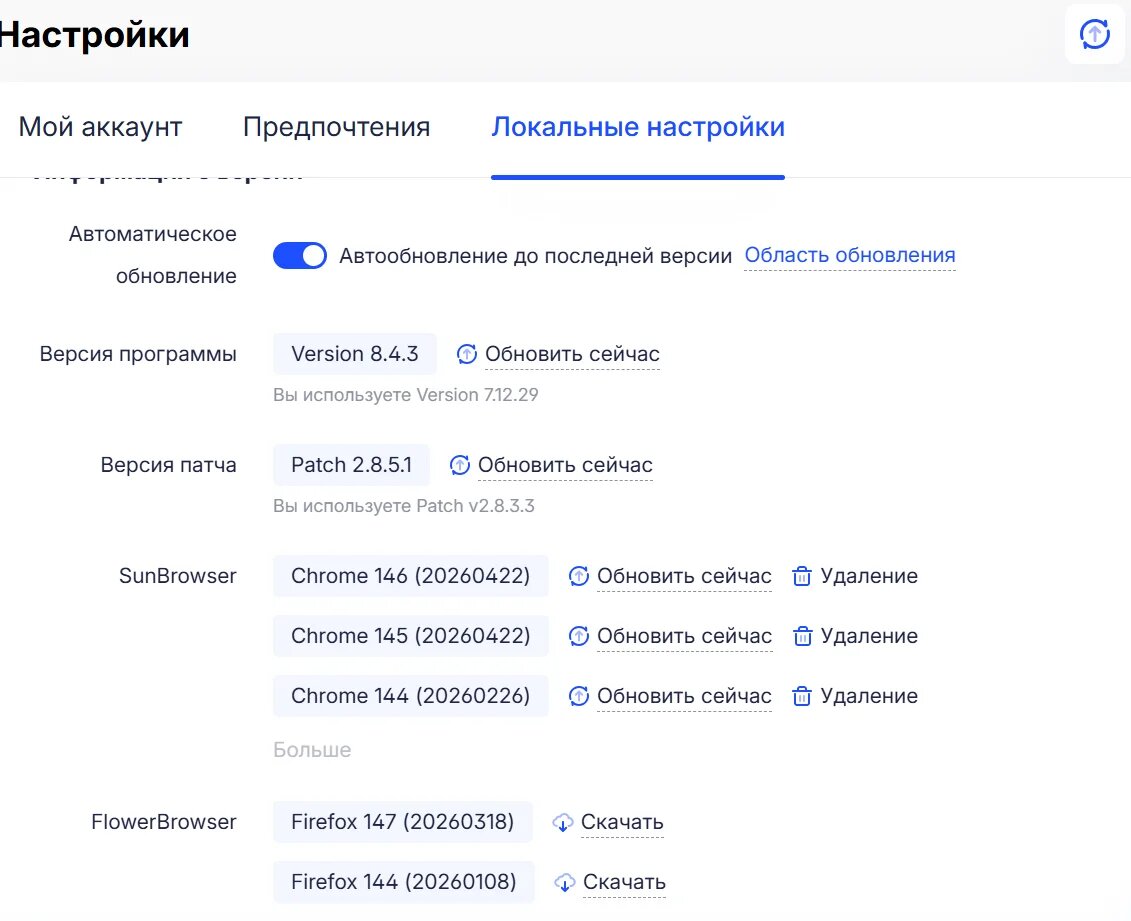This screenshot has height=921, width=1131.
Task: Click Обновить сейчас for Chrome 146
Action: [x=684, y=576]
